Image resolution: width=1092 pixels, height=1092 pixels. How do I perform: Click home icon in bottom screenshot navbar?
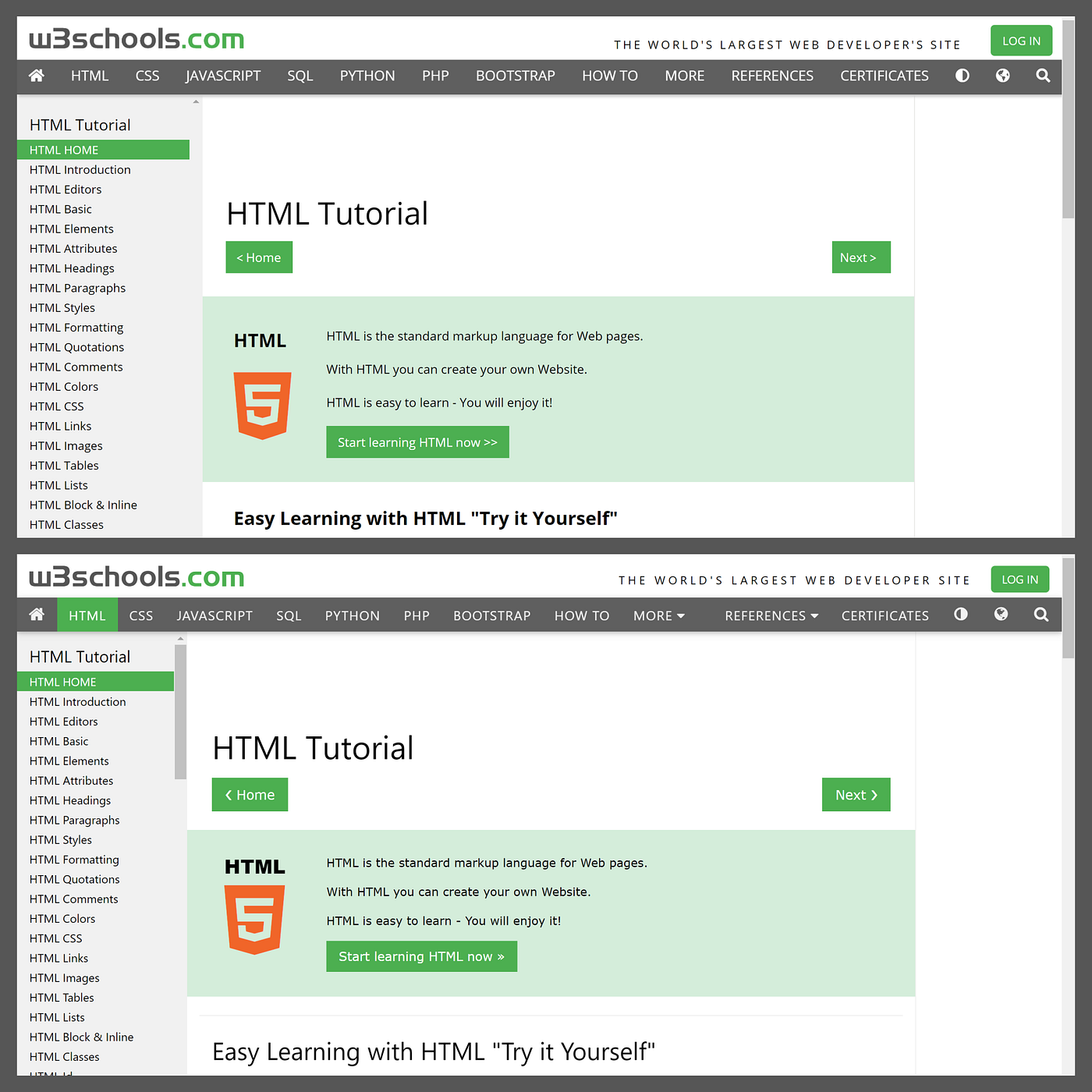click(36, 615)
